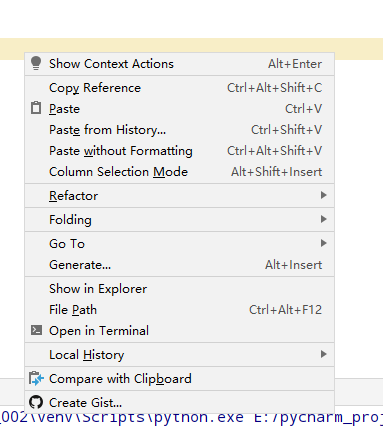Click the clipboard Paste icon
This screenshot has width=383, height=430.
(x=36, y=108)
